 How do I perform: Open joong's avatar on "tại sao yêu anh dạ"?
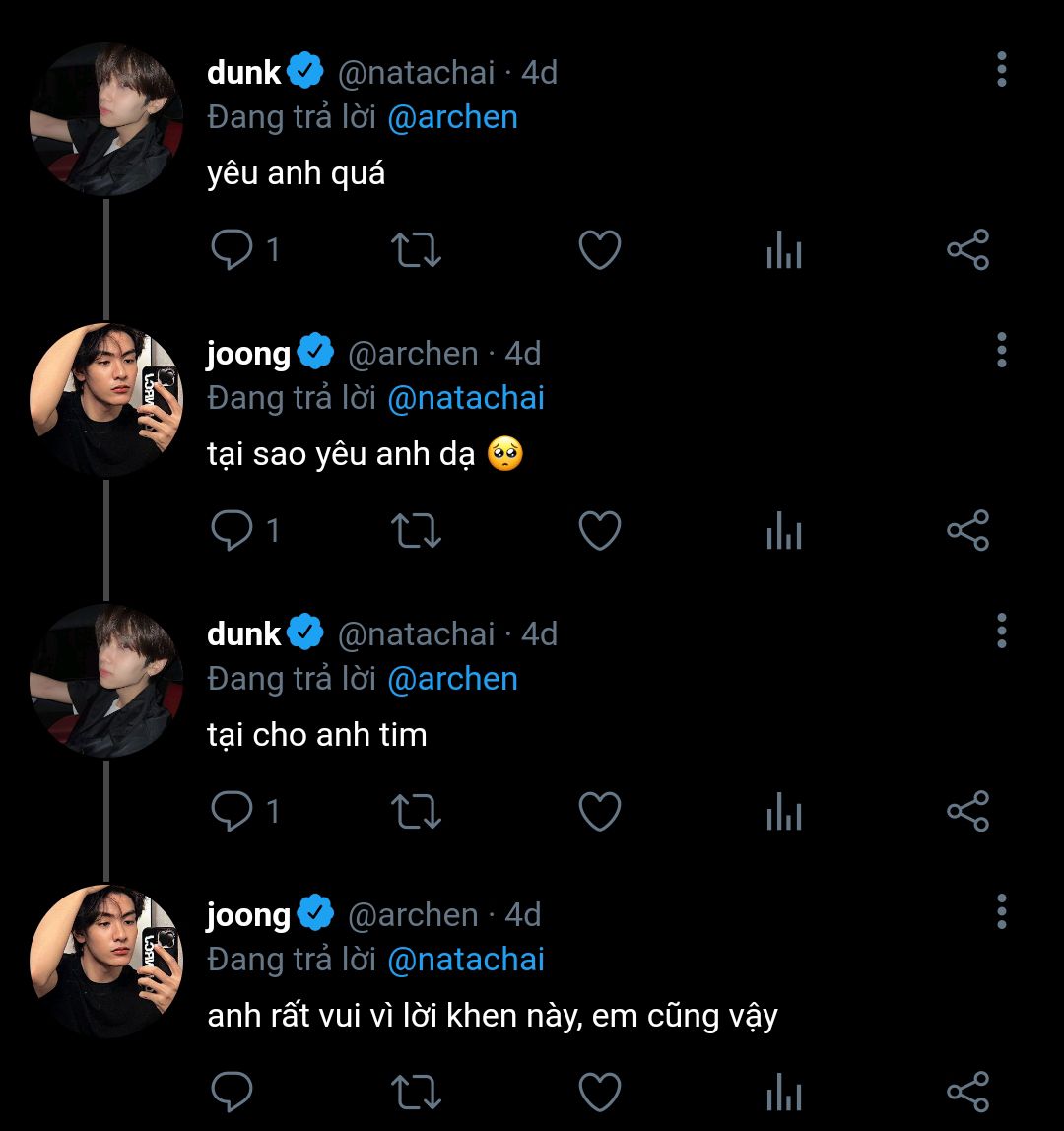(x=106, y=400)
